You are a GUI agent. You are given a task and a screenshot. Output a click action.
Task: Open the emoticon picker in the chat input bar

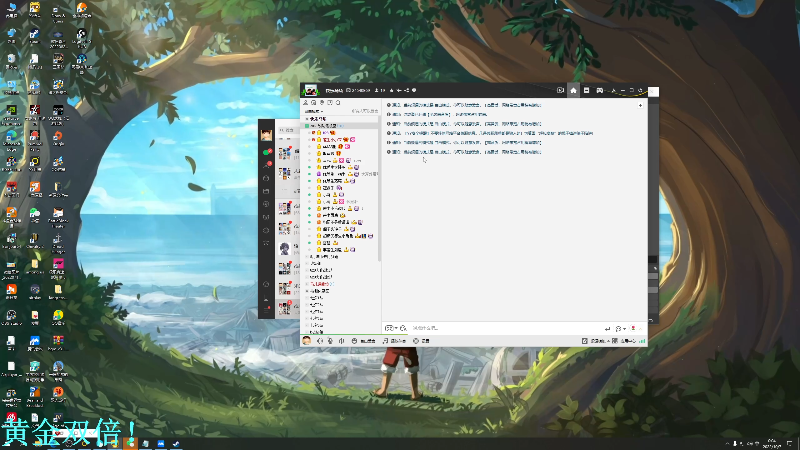pos(389,328)
